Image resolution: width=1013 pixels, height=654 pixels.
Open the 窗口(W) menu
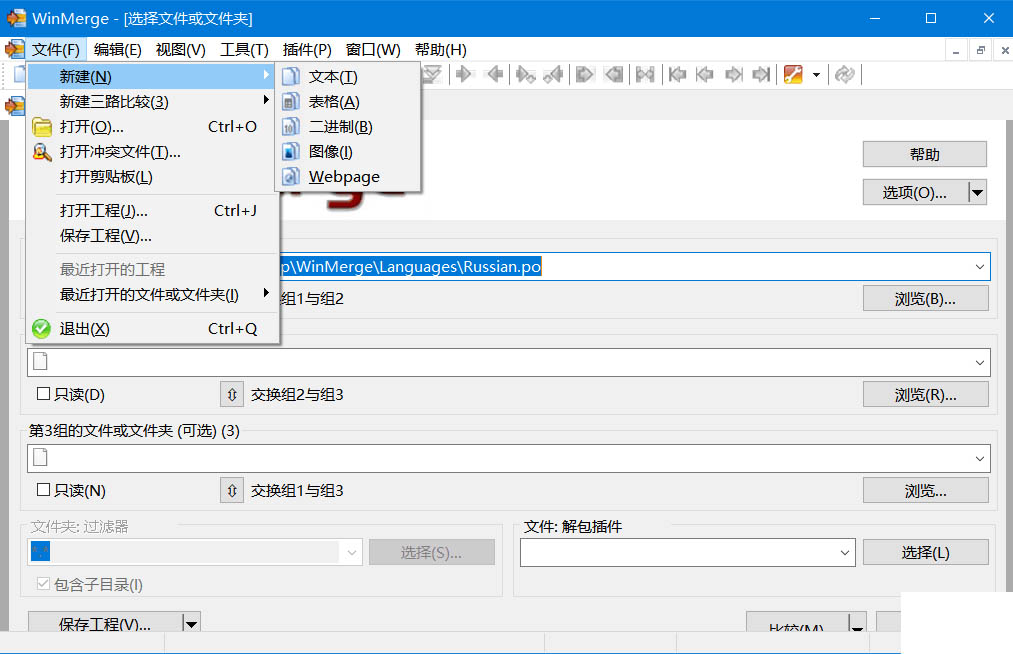(x=373, y=50)
